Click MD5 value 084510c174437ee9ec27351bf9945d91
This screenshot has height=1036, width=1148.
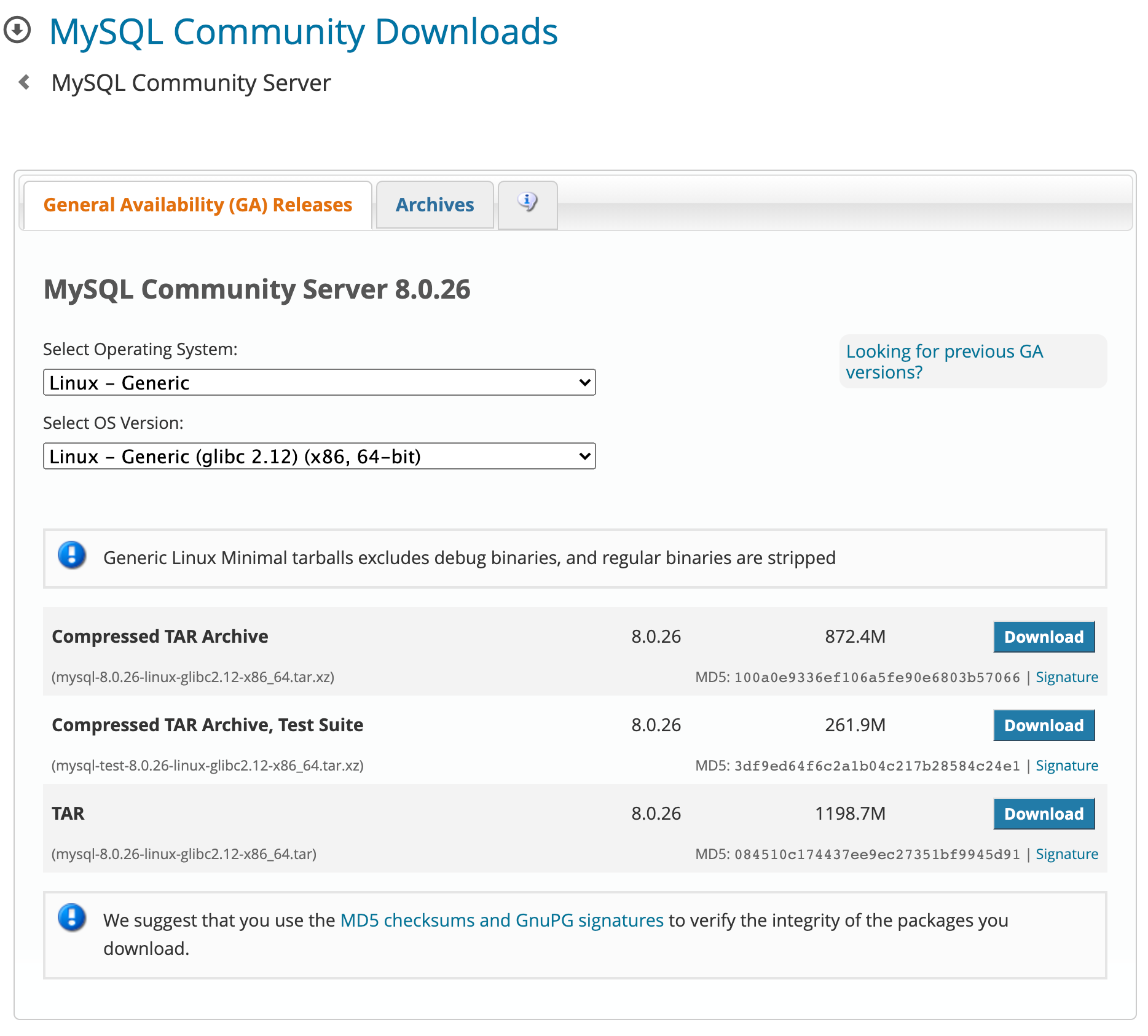point(877,855)
